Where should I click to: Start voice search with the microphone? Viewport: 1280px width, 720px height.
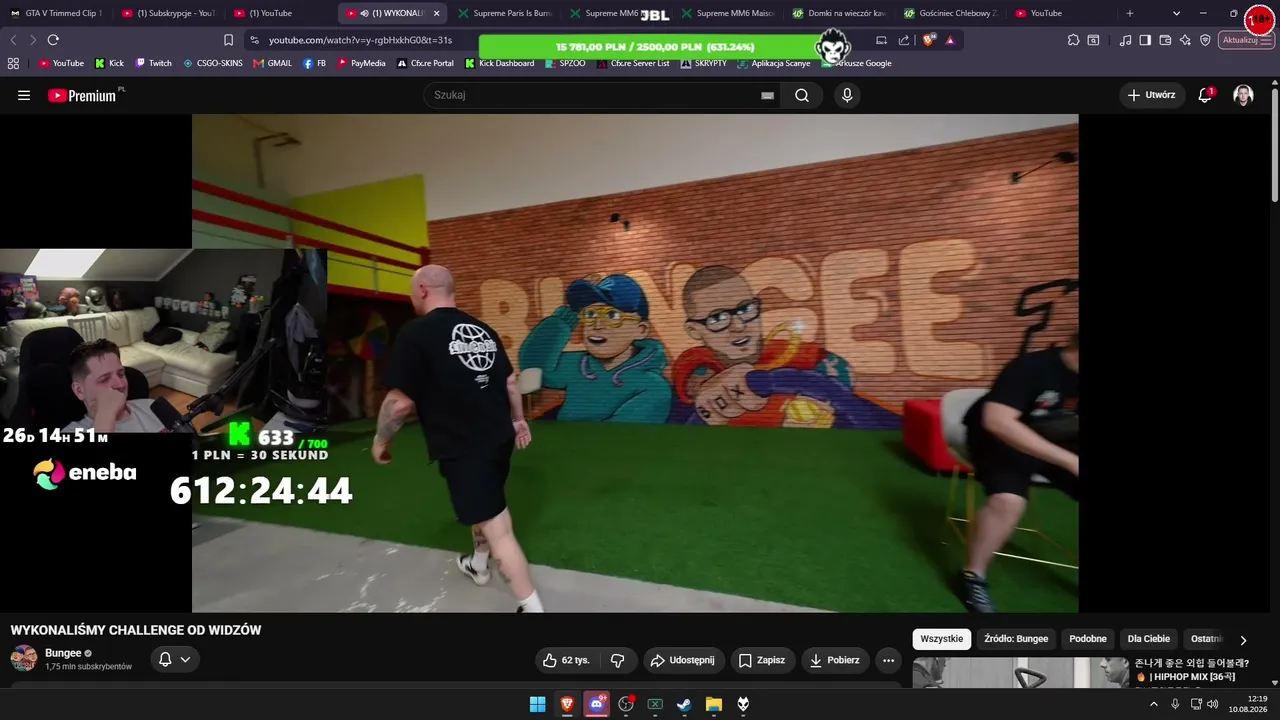tap(847, 95)
